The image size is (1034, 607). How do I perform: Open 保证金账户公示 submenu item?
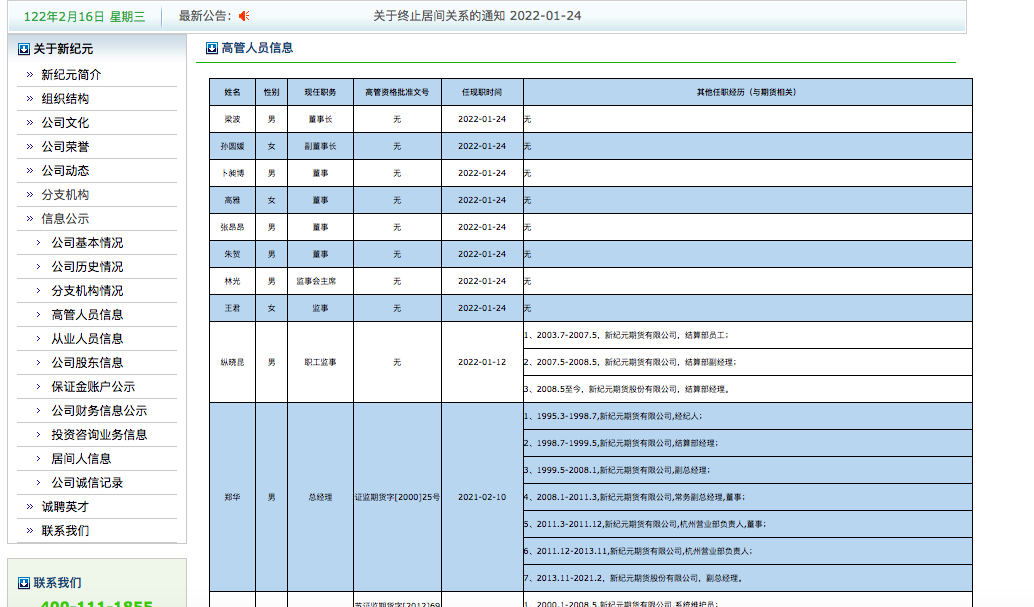93,387
